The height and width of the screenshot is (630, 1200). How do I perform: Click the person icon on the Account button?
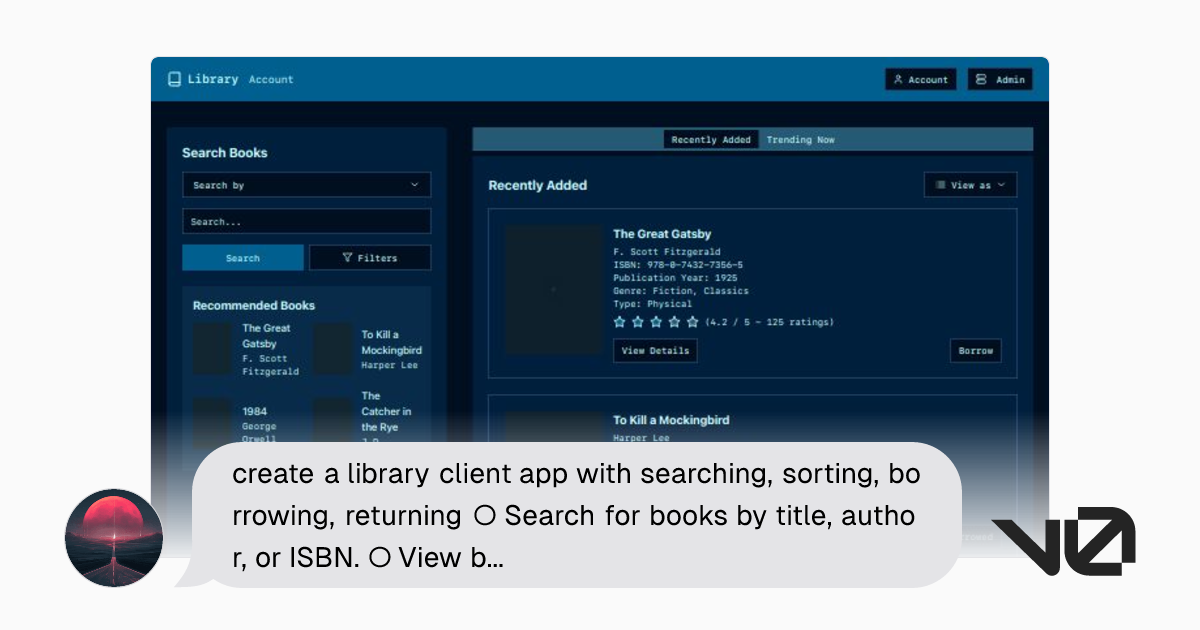point(898,79)
